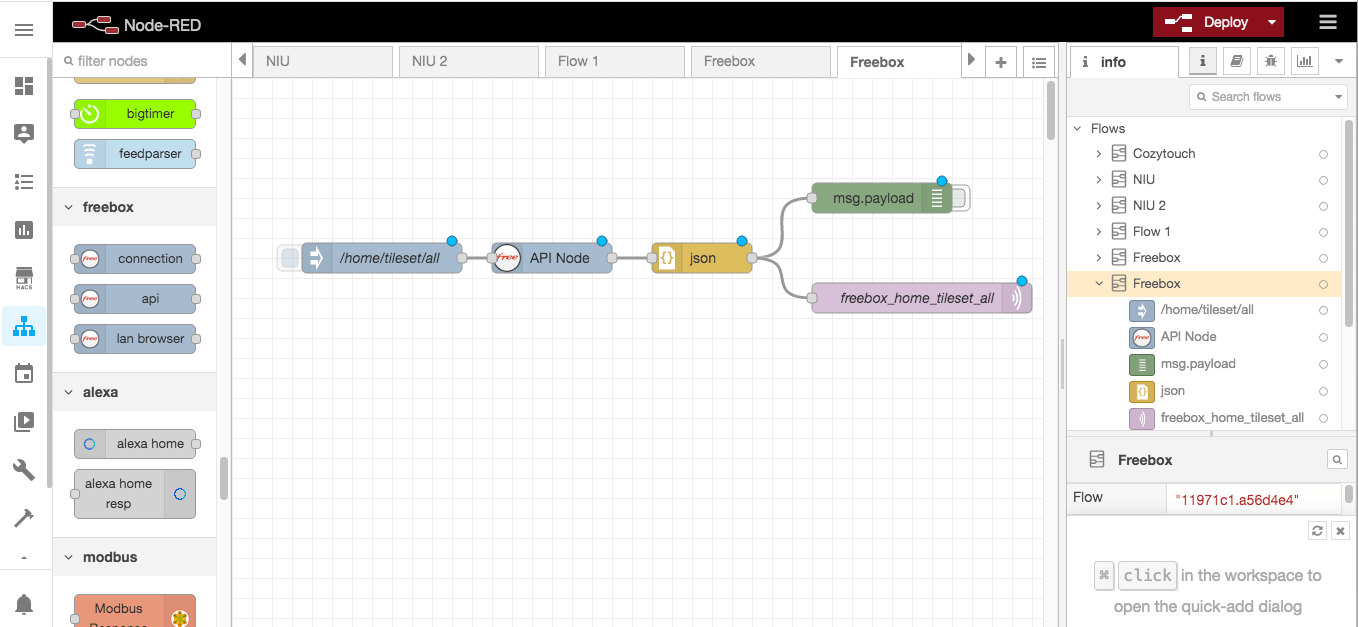The height and width of the screenshot is (627, 1358).
Task: Click the inject node trigger button
Action: pos(290,258)
